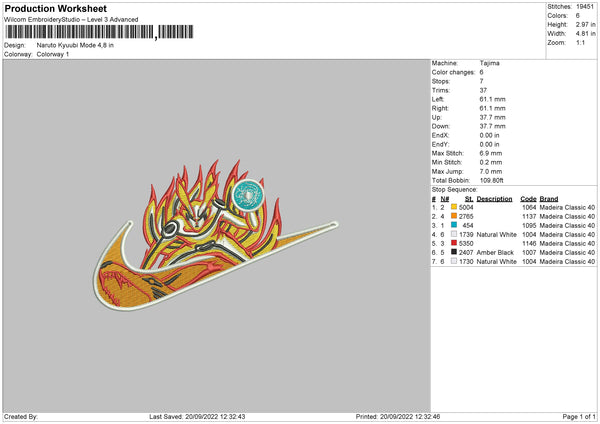Image resolution: width=600 pixels, height=424 pixels.
Task: Click design name 'Naruto Kyuubi Mode 4,8 in'
Action: point(75,45)
